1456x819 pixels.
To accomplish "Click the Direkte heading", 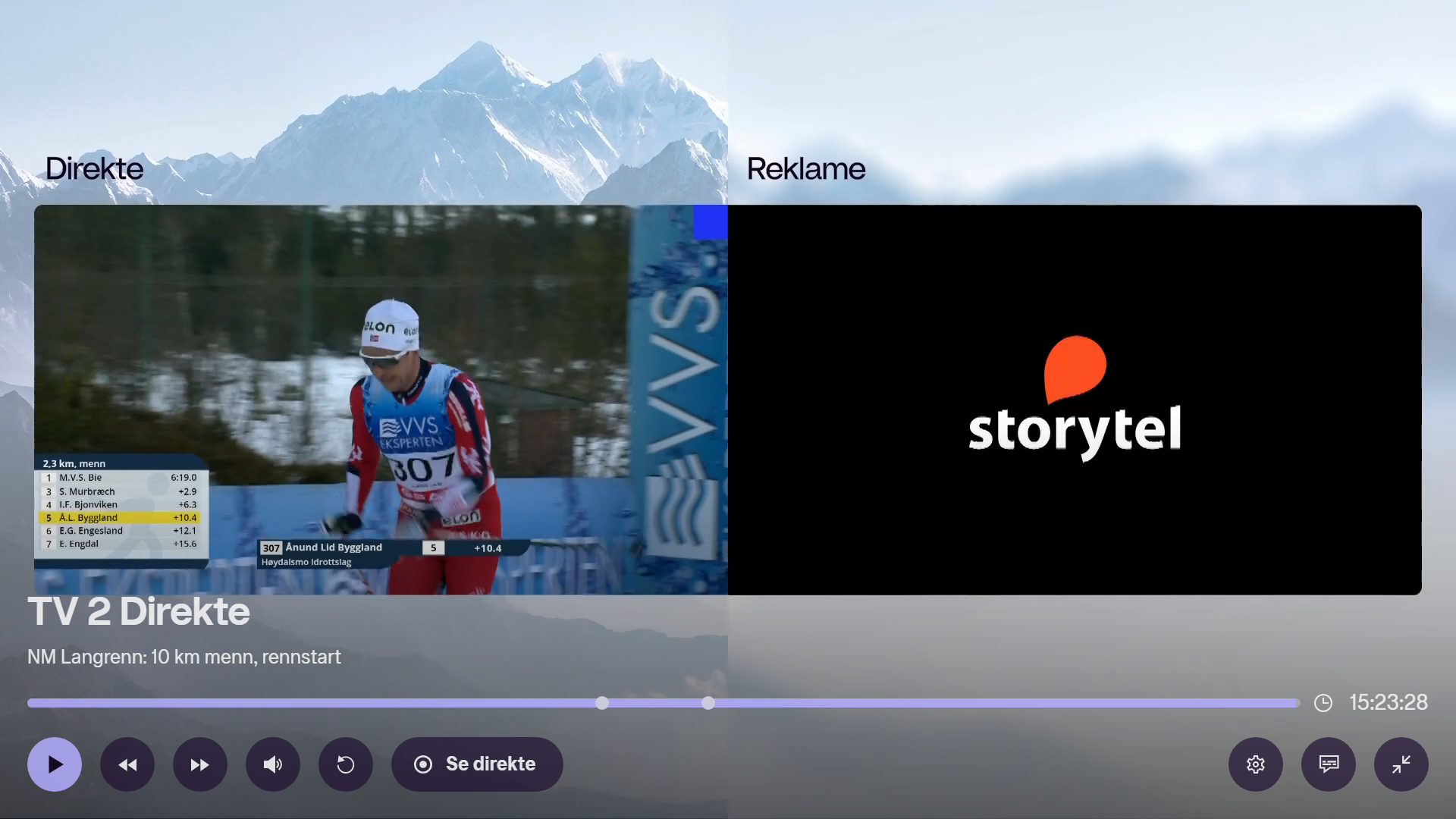I will pyautogui.click(x=94, y=168).
